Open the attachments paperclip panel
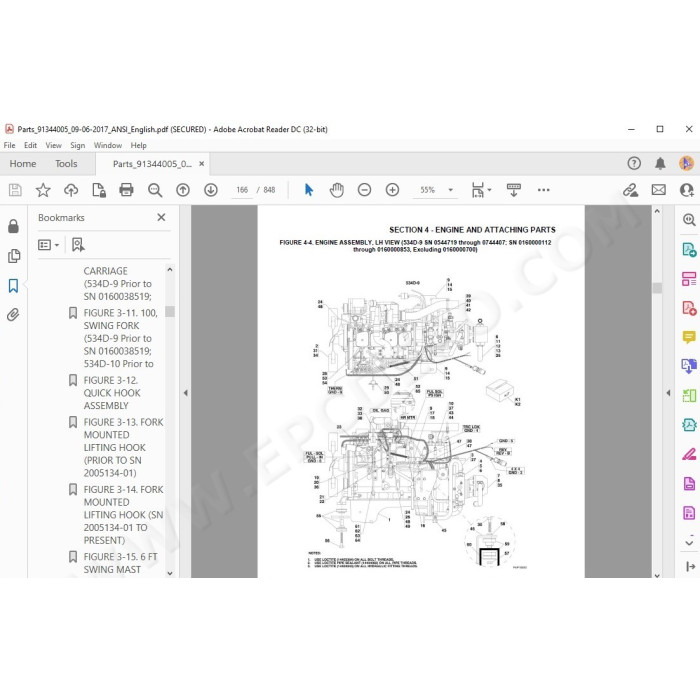Viewport: 700px width, 700px height. (13, 315)
